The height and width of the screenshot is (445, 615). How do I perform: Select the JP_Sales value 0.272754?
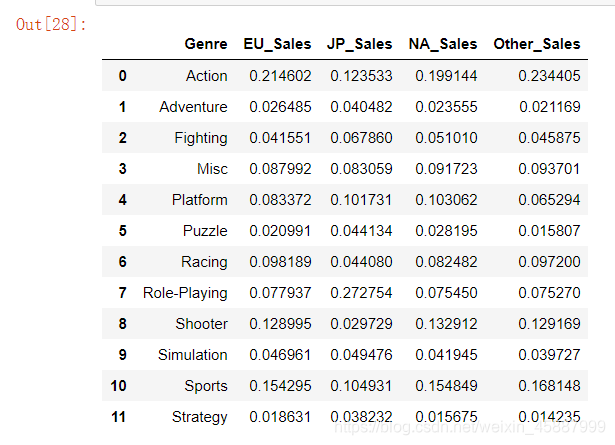(x=359, y=293)
